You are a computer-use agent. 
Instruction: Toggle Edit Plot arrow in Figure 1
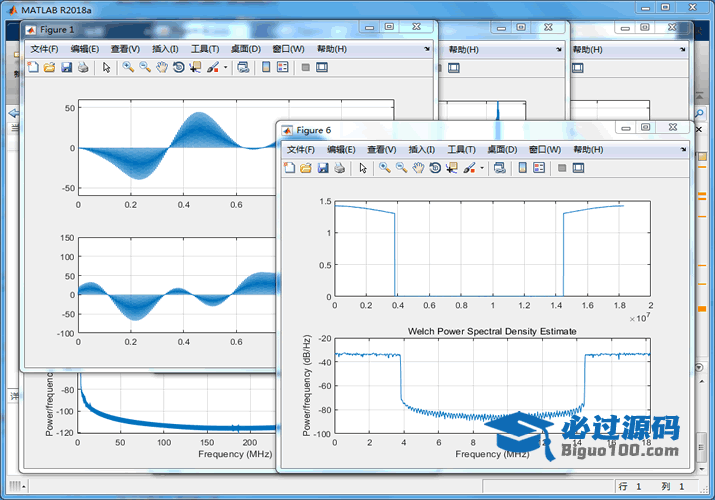106,67
